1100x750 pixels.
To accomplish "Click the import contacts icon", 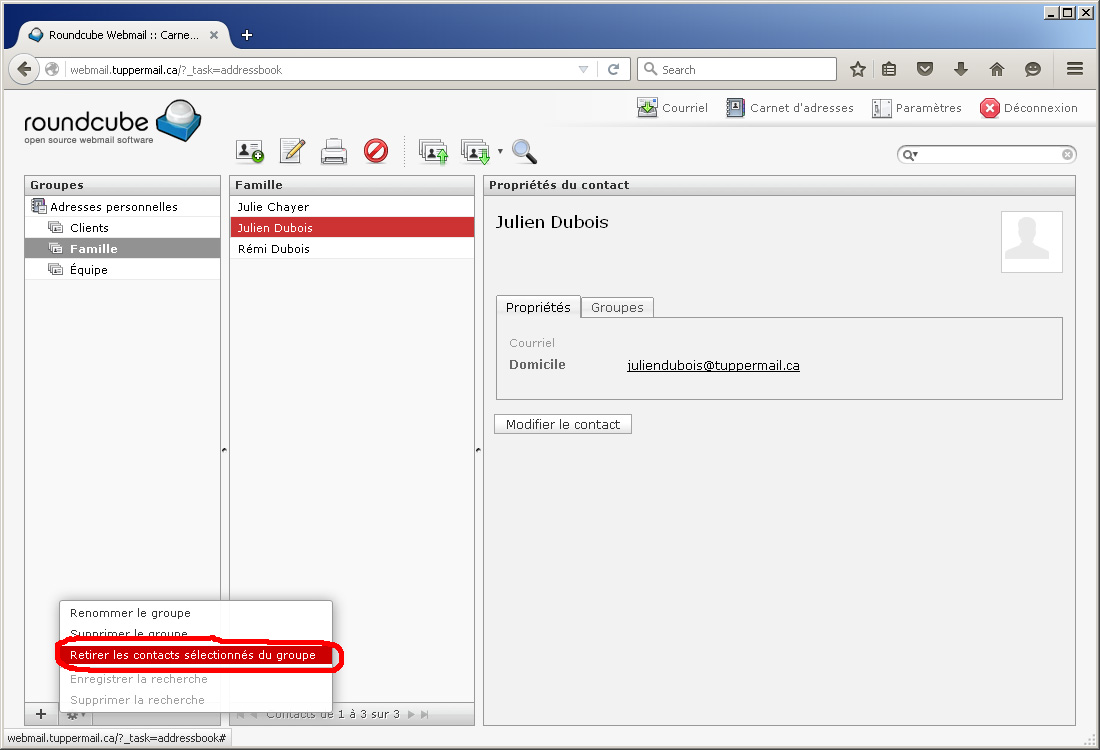I will click(x=433, y=152).
